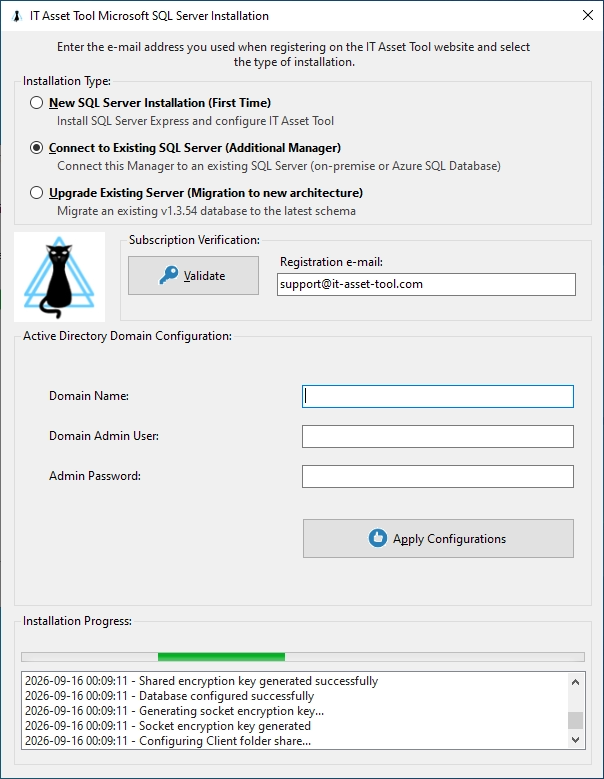Click log scrollbar down arrow
The width and height of the screenshot is (604, 779).
point(576,740)
